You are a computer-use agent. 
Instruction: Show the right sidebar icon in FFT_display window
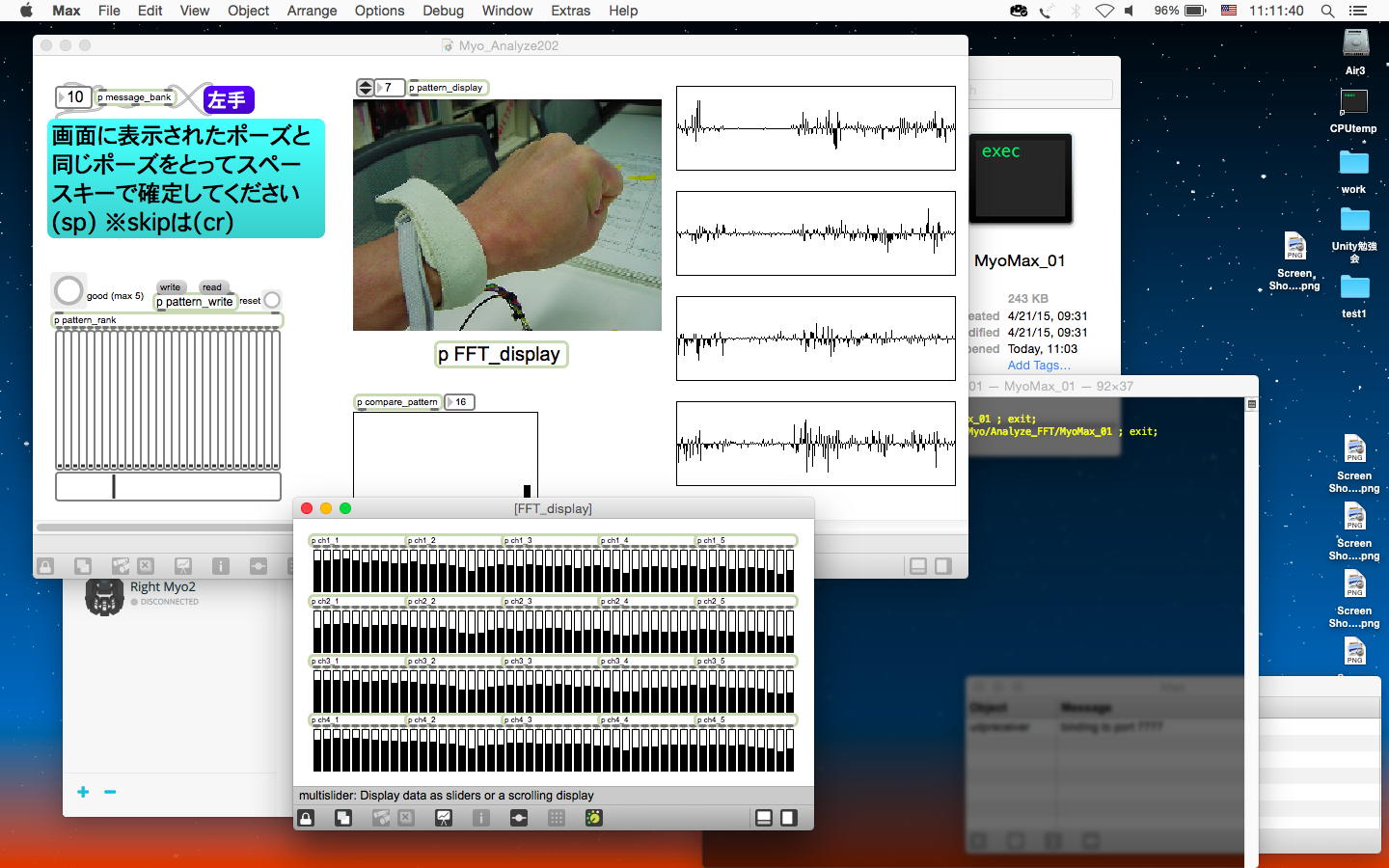[789, 818]
